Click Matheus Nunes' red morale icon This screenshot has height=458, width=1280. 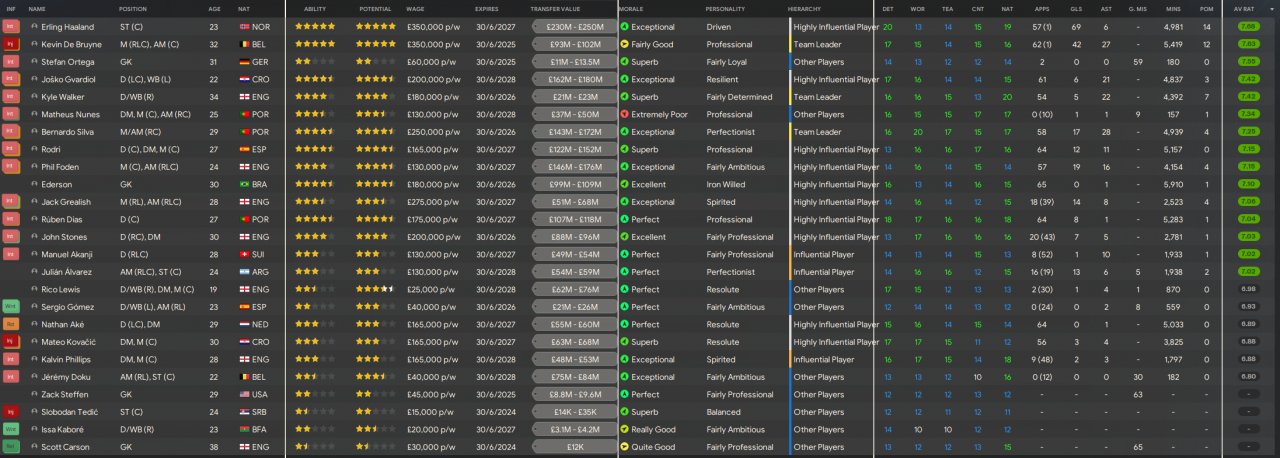pyautogui.click(x=624, y=114)
